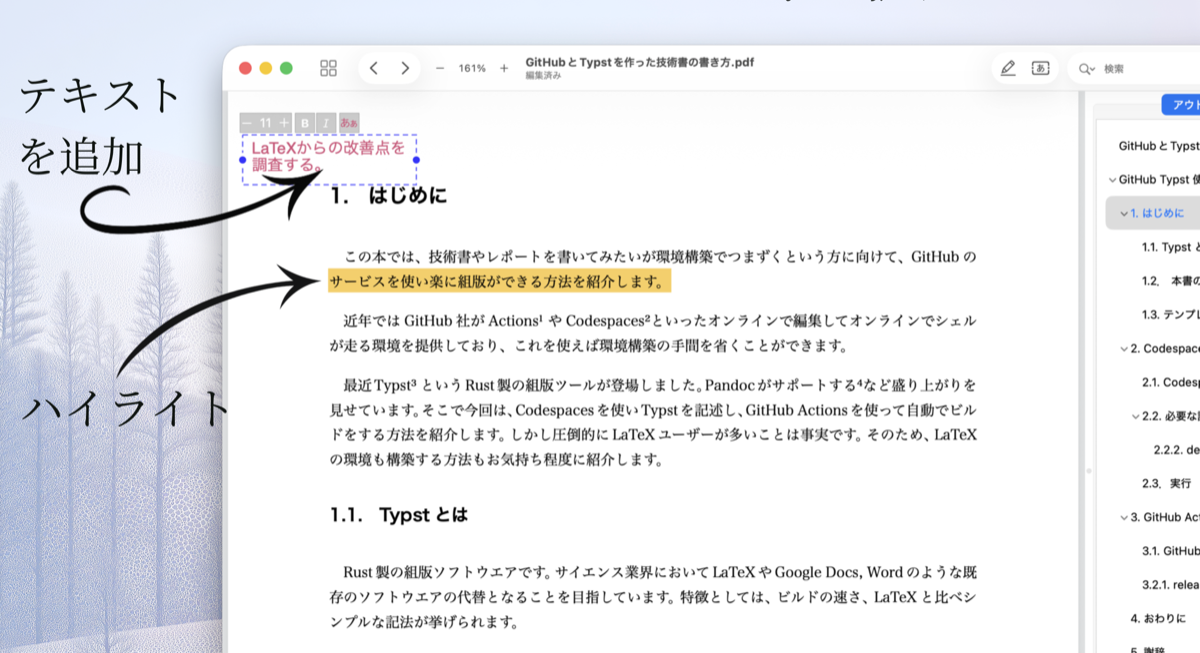This screenshot has width=1200, height=653.
Task: Toggle bold for the annotation text
Action: [305, 122]
